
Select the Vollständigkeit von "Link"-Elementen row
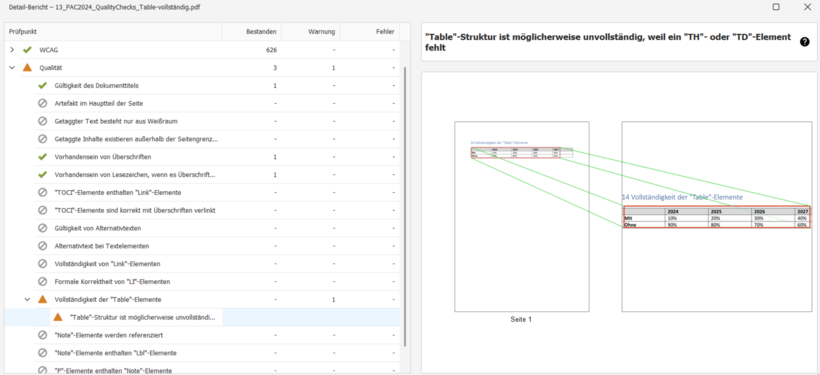pos(202,264)
